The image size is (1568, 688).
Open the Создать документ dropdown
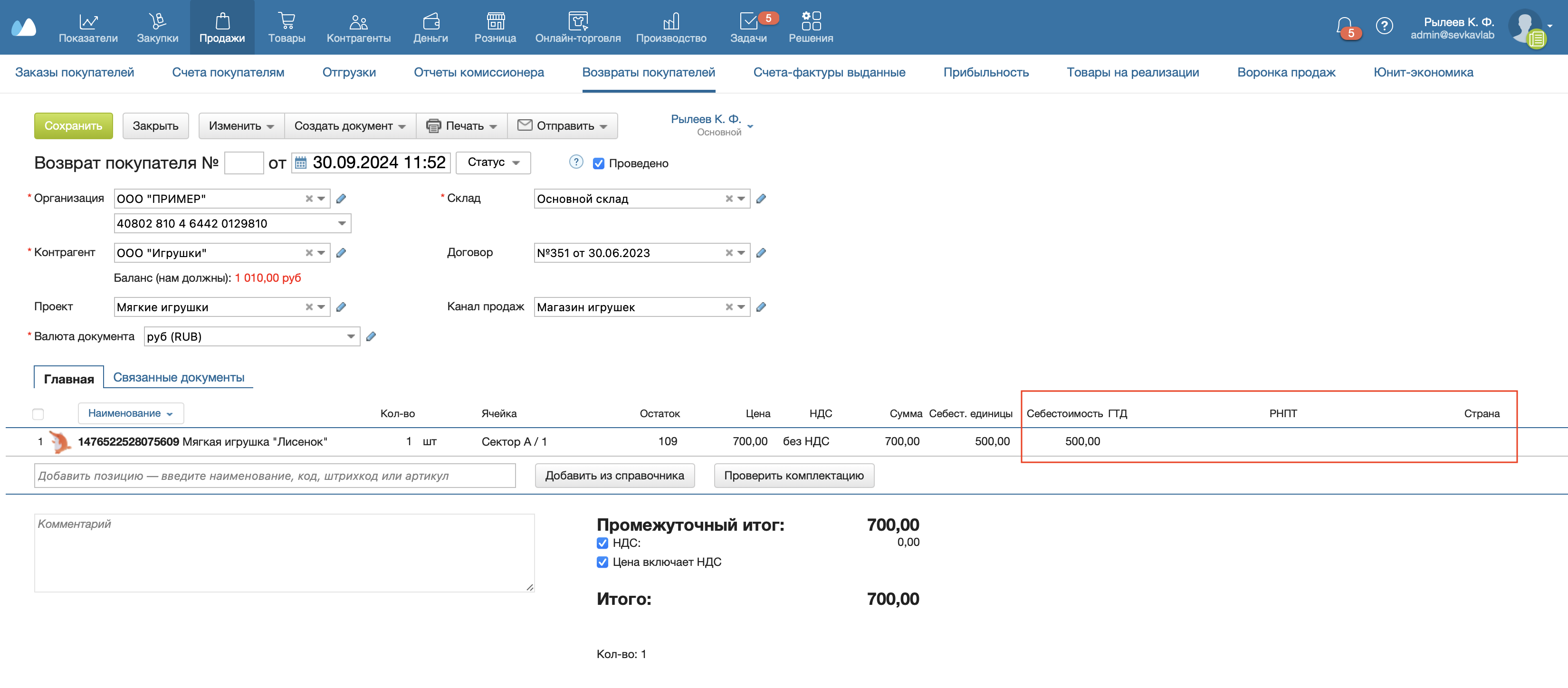(x=349, y=126)
